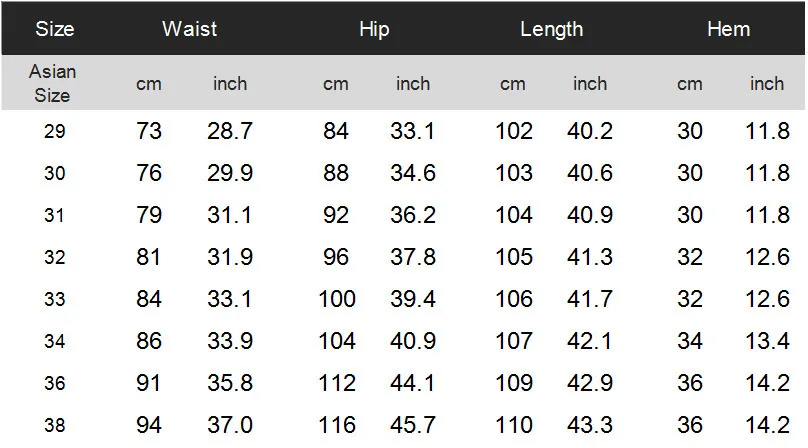Click the Size column header
The image size is (808, 448).
(x=54, y=29)
